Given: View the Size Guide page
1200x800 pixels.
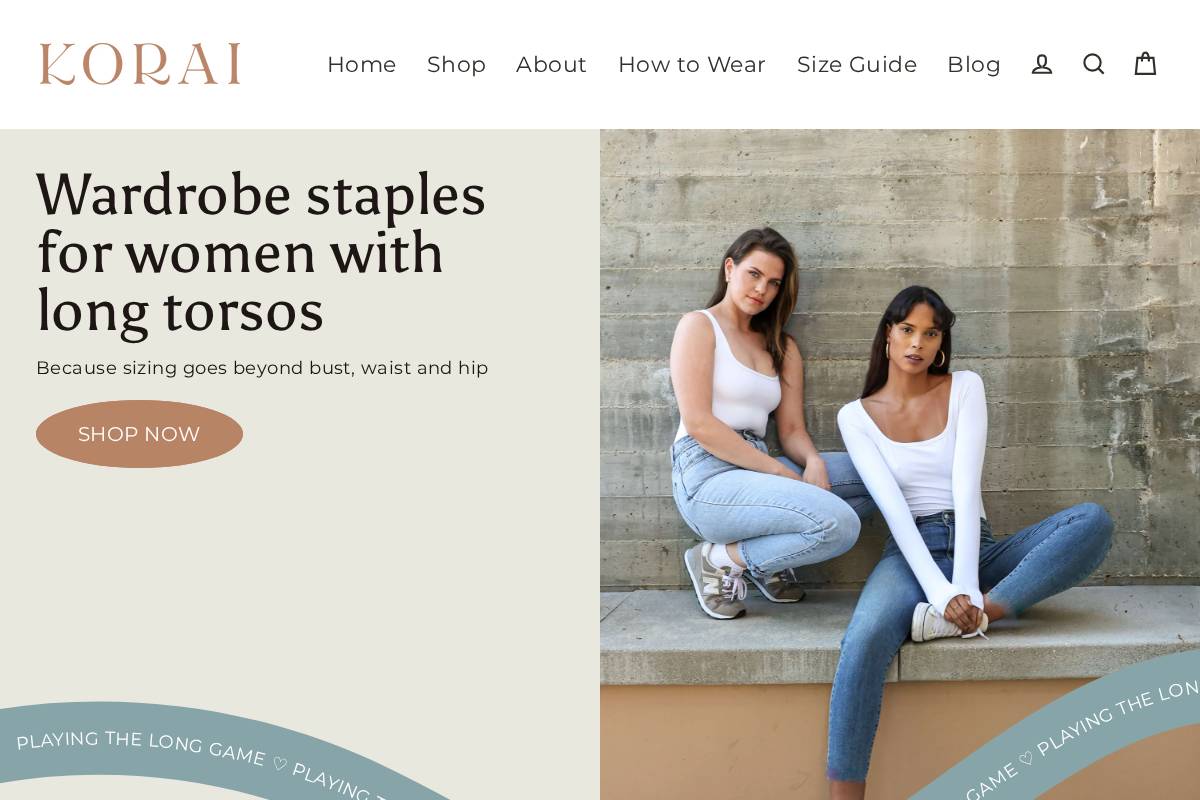Looking at the screenshot, I should pos(857,64).
